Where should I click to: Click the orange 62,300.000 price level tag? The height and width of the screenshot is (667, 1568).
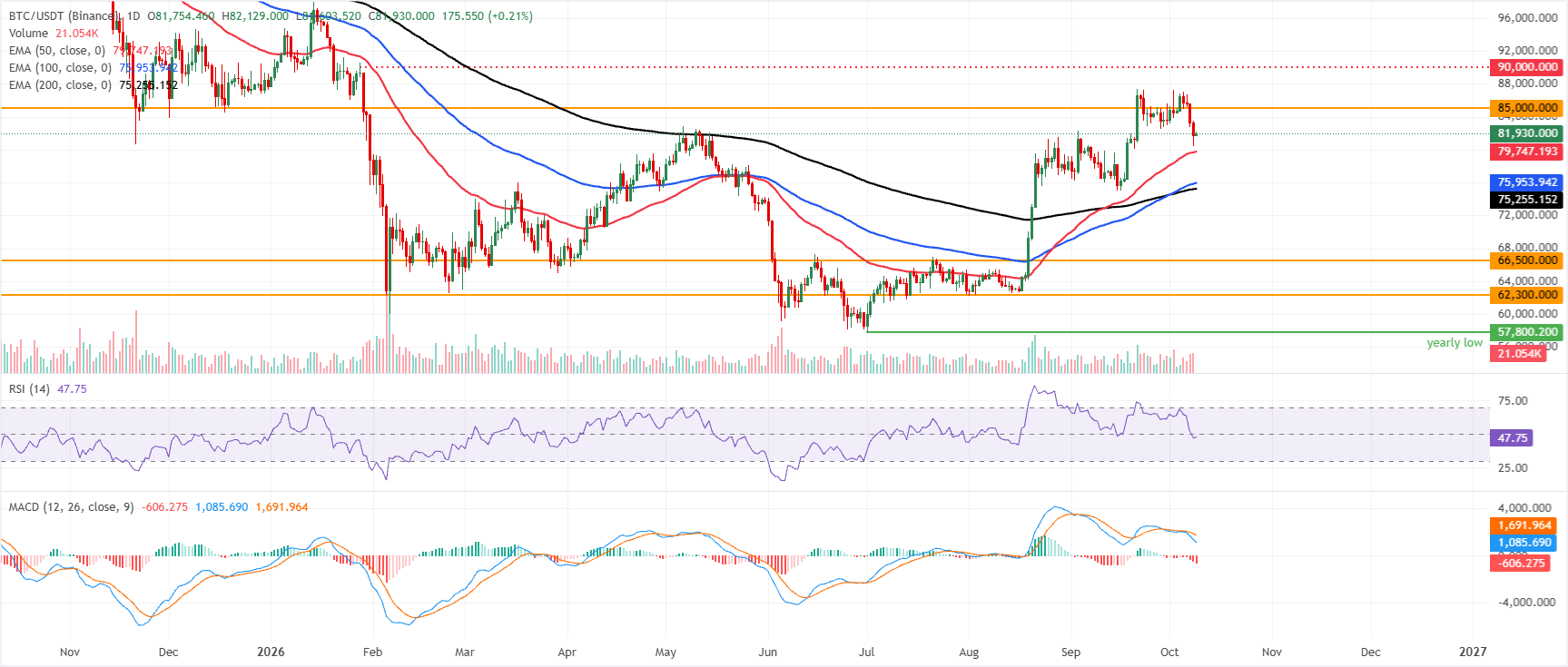pos(1527,295)
